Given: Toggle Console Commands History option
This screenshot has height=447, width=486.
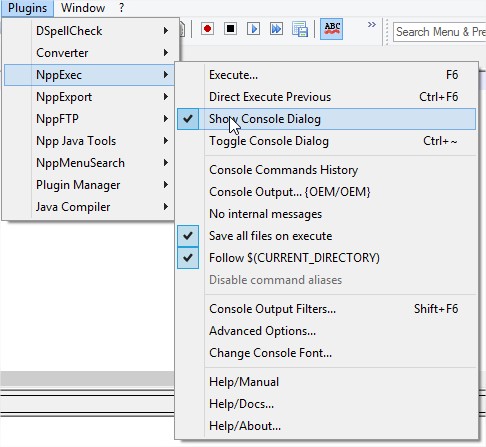Looking at the screenshot, I should pos(327,170).
